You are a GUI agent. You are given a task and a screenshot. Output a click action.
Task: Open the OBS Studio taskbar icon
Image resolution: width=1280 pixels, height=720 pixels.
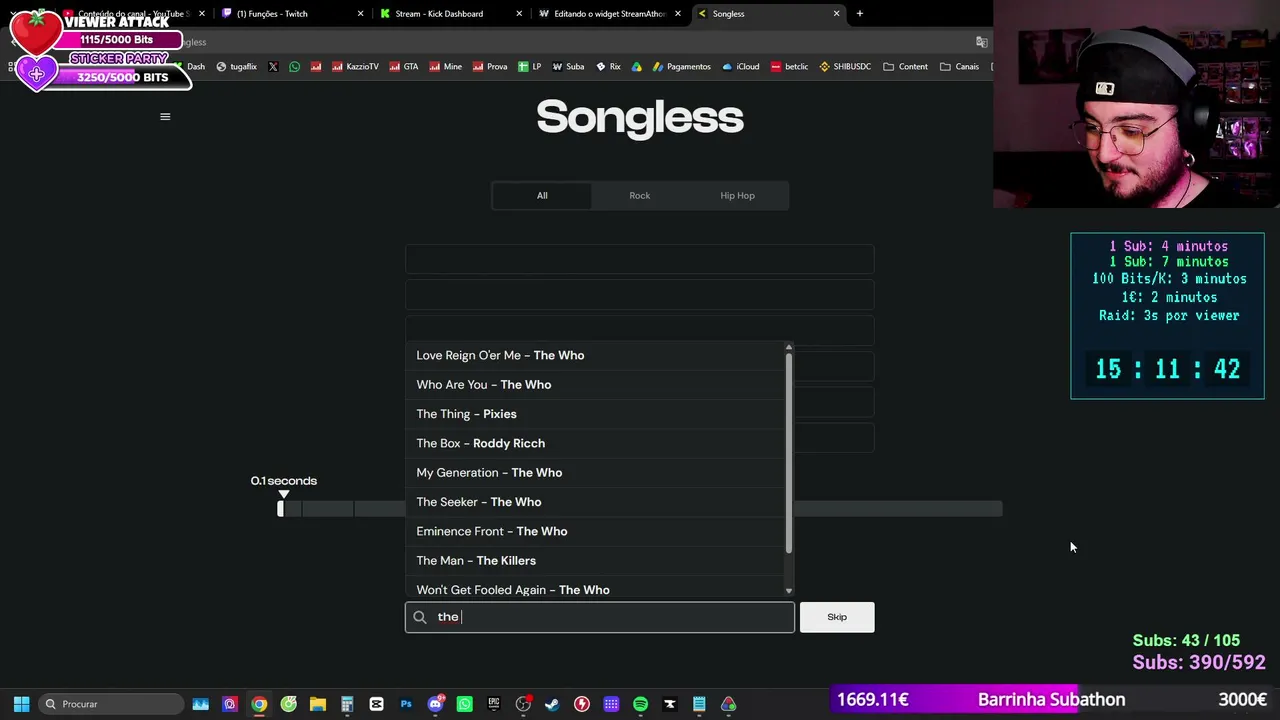(523, 704)
